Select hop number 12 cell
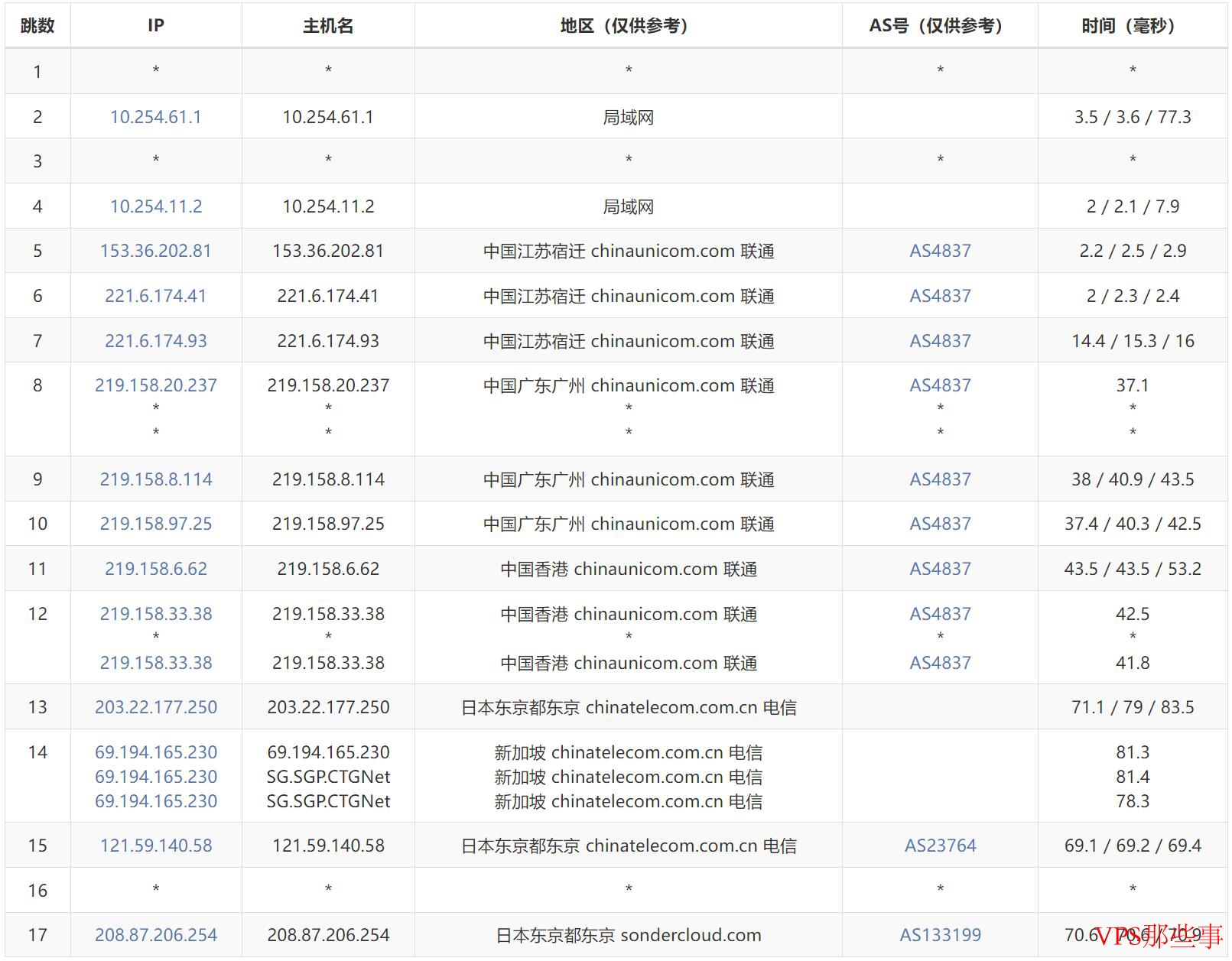Image resolution: width=1232 pixels, height=961 pixels. click(x=37, y=638)
